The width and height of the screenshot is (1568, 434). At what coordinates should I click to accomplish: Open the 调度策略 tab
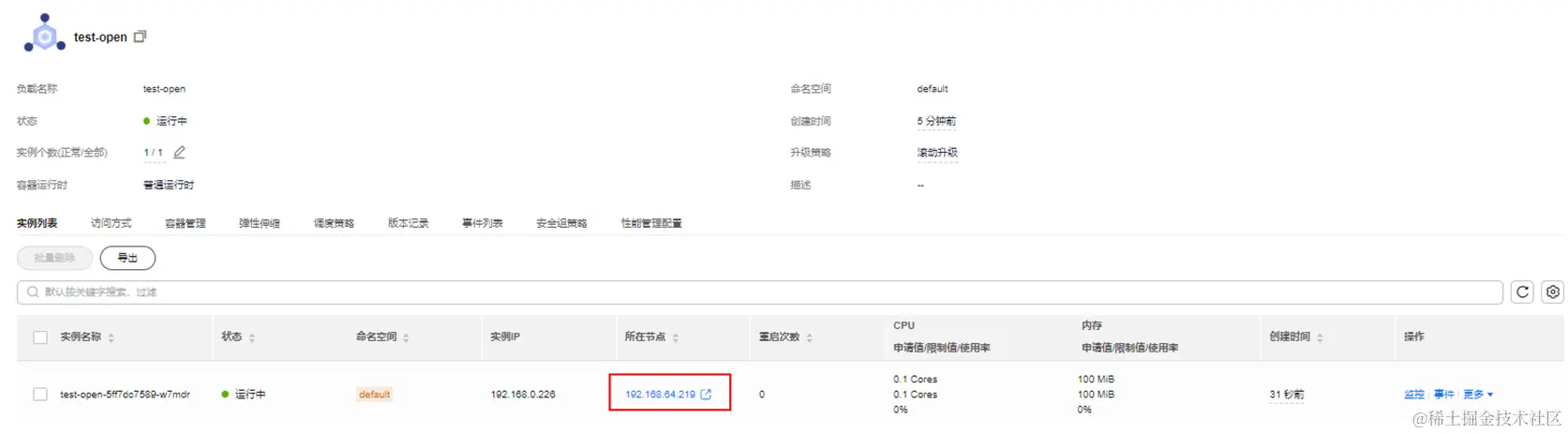coord(334,223)
